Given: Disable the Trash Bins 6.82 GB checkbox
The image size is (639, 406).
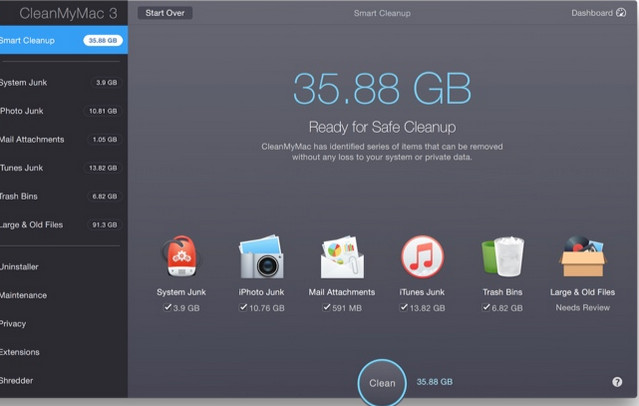Looking at the screenshot, I should 484,308.
